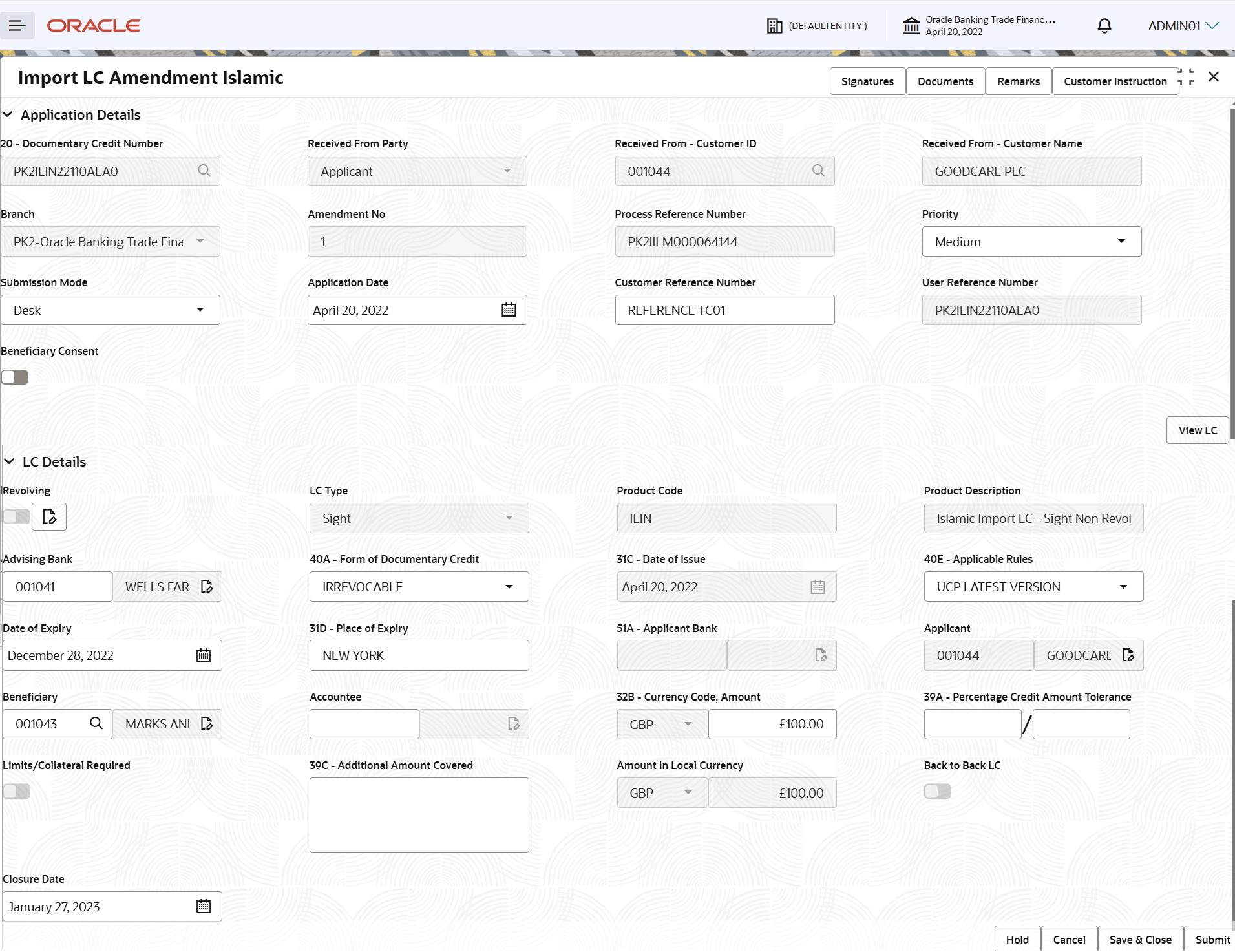Open the Customer Instruction tab
Screen dimensions: 1235x952
[1115, 81]
